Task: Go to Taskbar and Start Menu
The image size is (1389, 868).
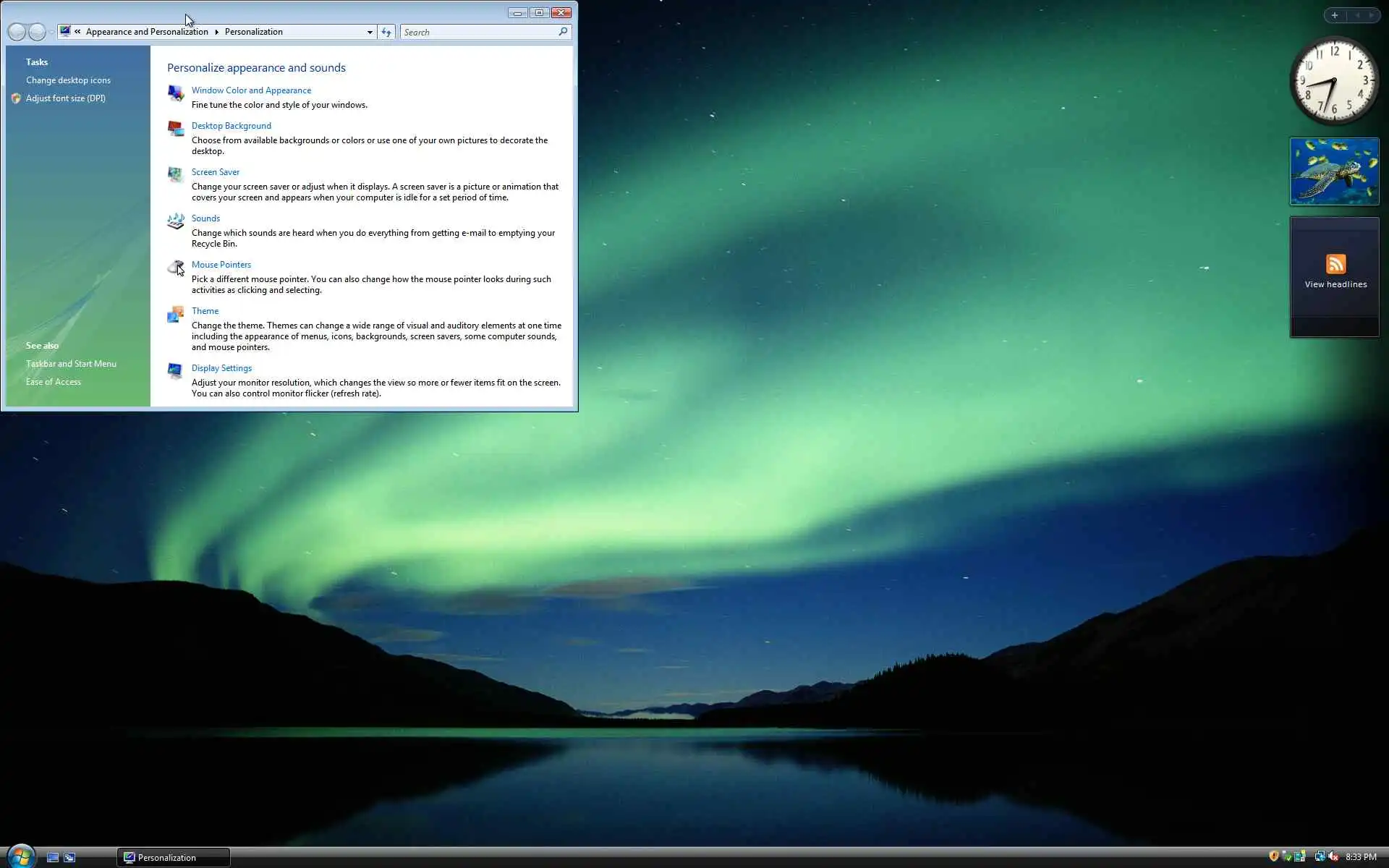Action: (x=71, y=364)
